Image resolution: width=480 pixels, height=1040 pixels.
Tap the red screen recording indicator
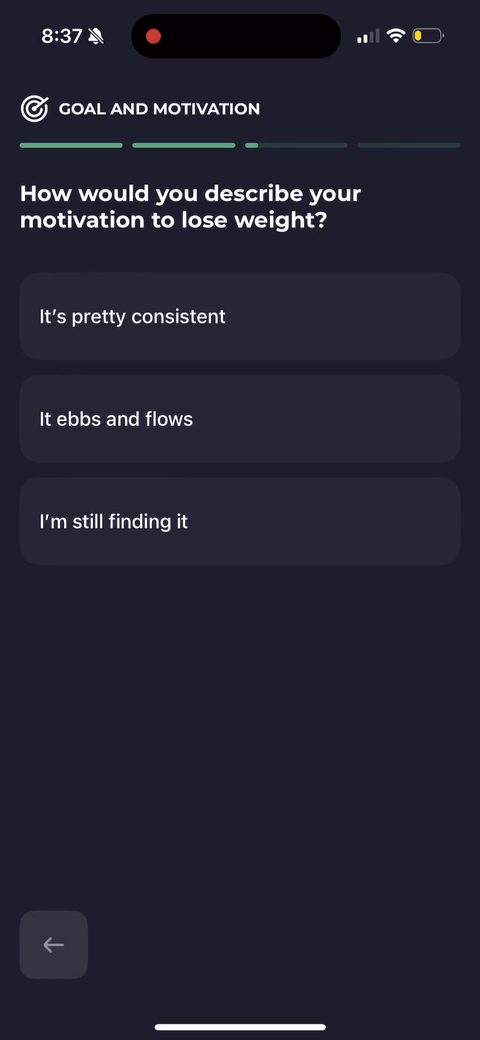click(153, 36)
